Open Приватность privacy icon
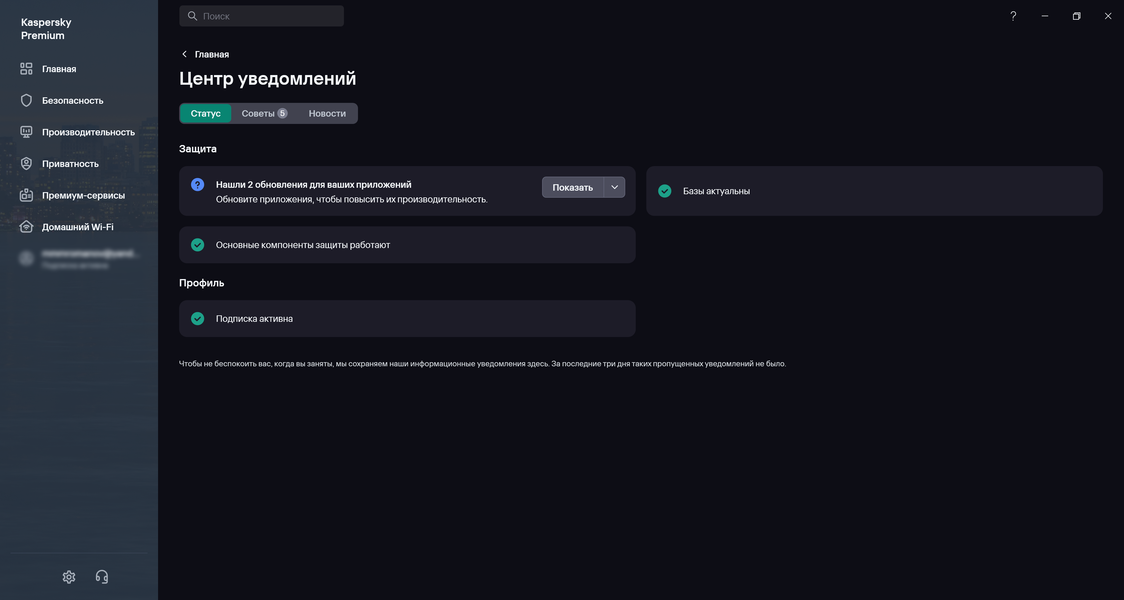The image size is (1124, 600). pos(27,164)
